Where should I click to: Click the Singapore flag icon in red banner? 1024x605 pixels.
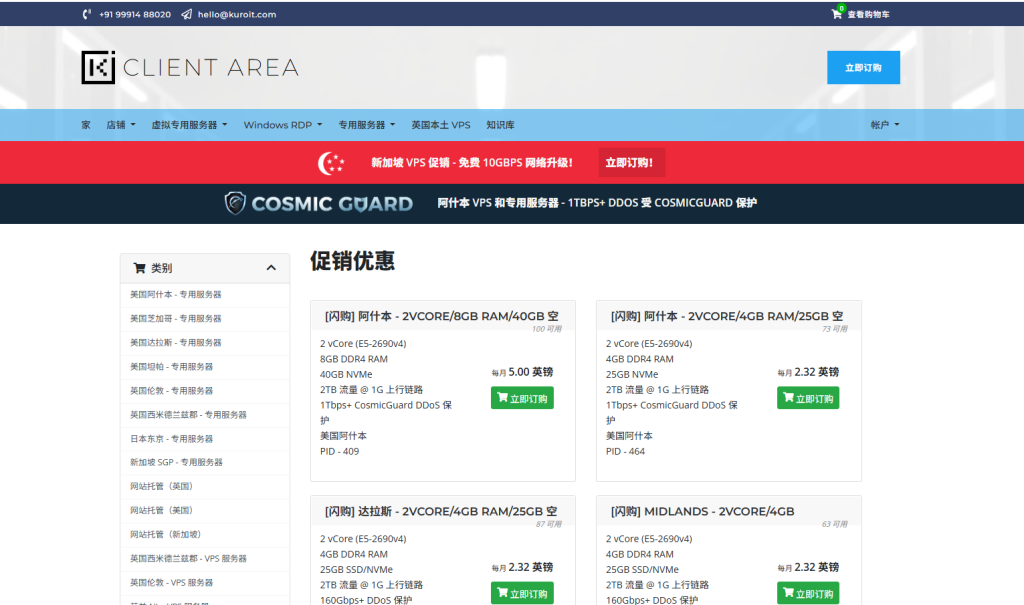tap(331, 163)
